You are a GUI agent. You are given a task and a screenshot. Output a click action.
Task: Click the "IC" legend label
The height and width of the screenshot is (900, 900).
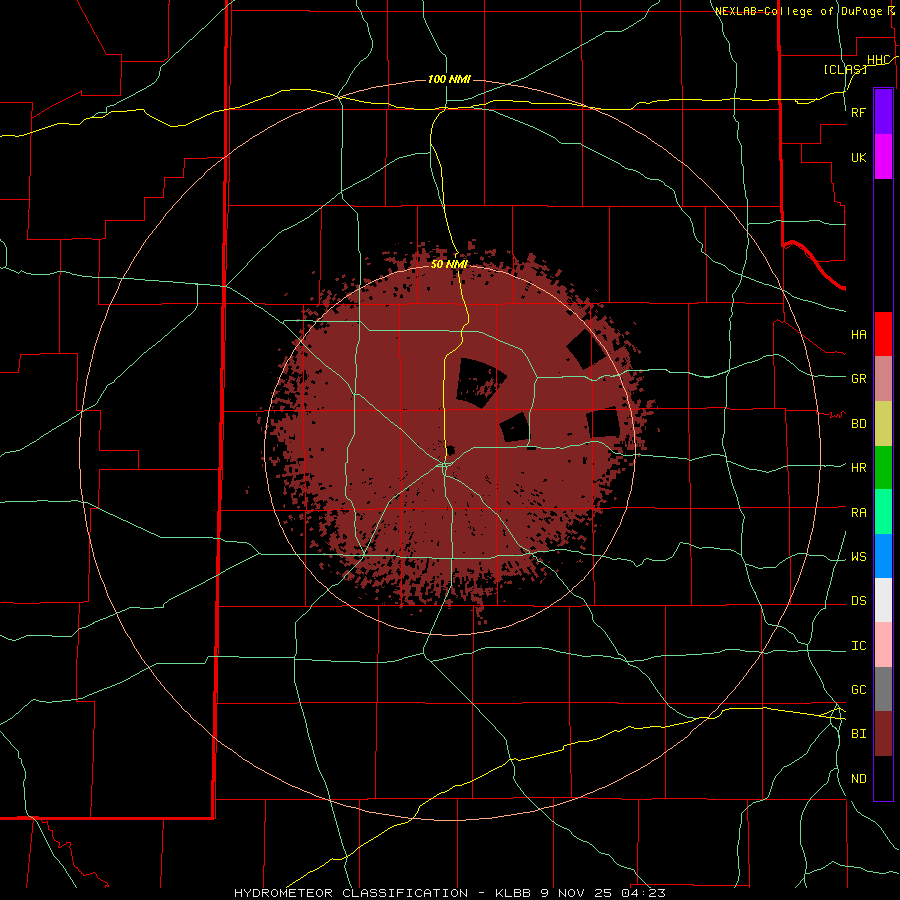click(858, 646)
